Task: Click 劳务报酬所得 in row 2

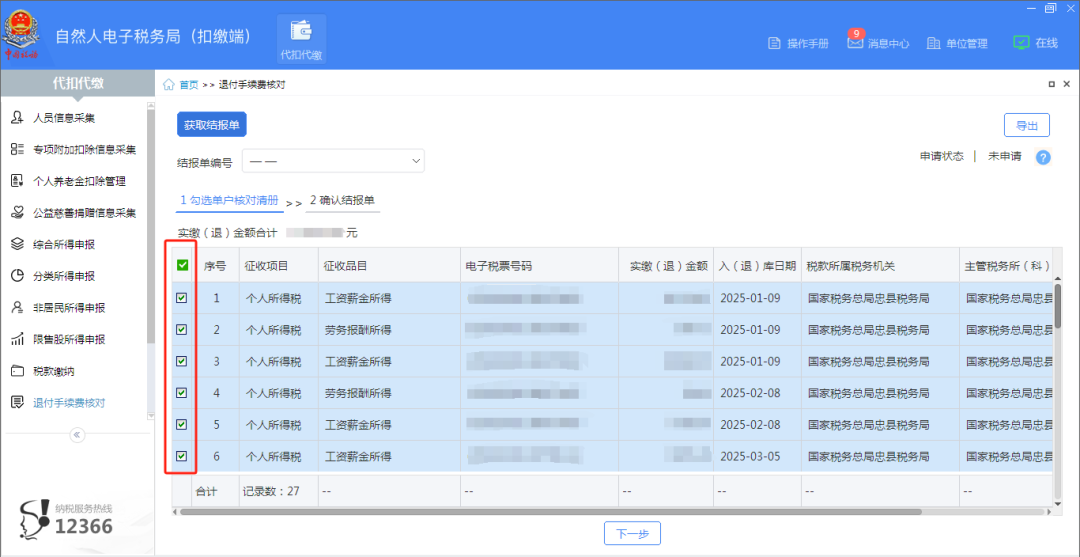Action: 358,330
